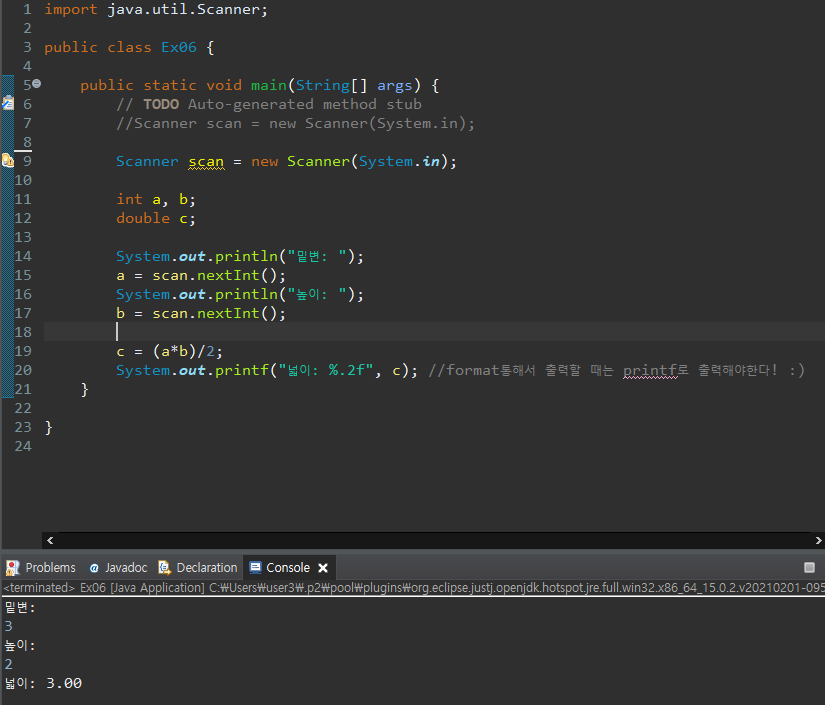Click the console input value '2'
This screenshot has height=705, width=825.
click(x=8, y=664)
